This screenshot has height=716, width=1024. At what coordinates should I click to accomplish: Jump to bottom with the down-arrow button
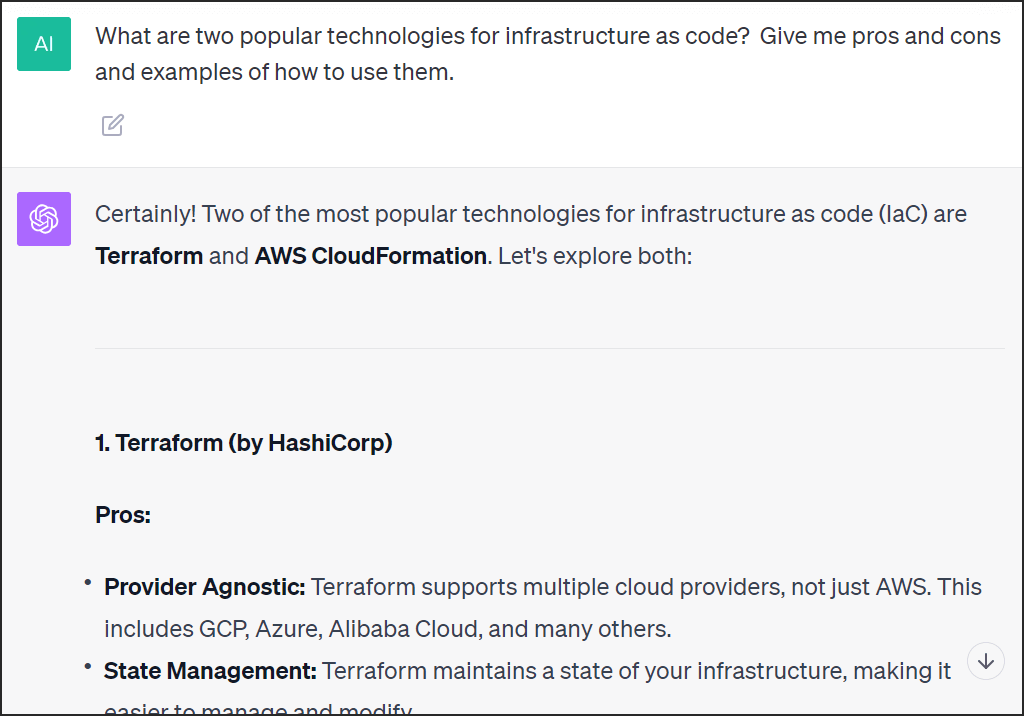(985, 661)
